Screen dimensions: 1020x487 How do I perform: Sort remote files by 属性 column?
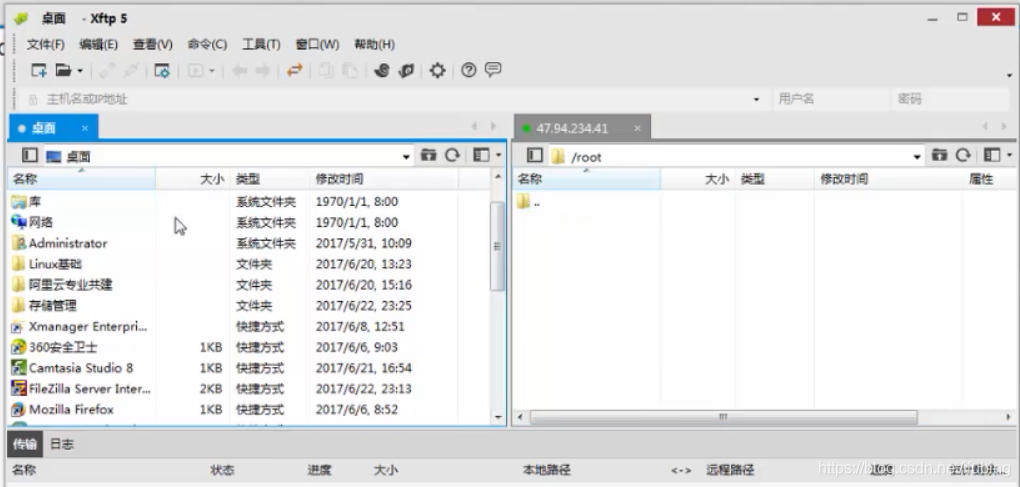click(989, 179)
